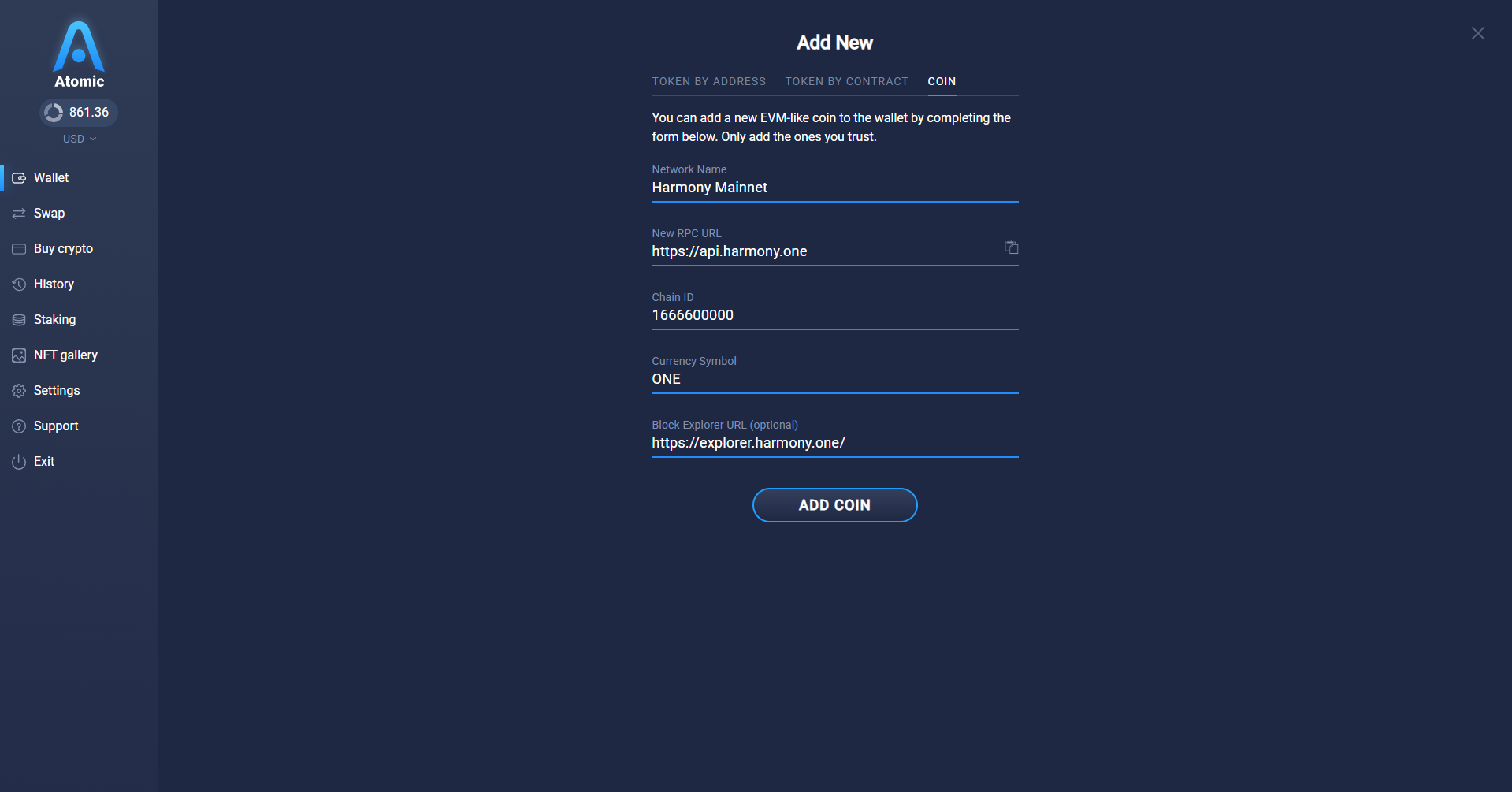Screen dimensions: 1512x792
Task: Select the Swap icon in the sidebar
Action: (x=19, y=213)
